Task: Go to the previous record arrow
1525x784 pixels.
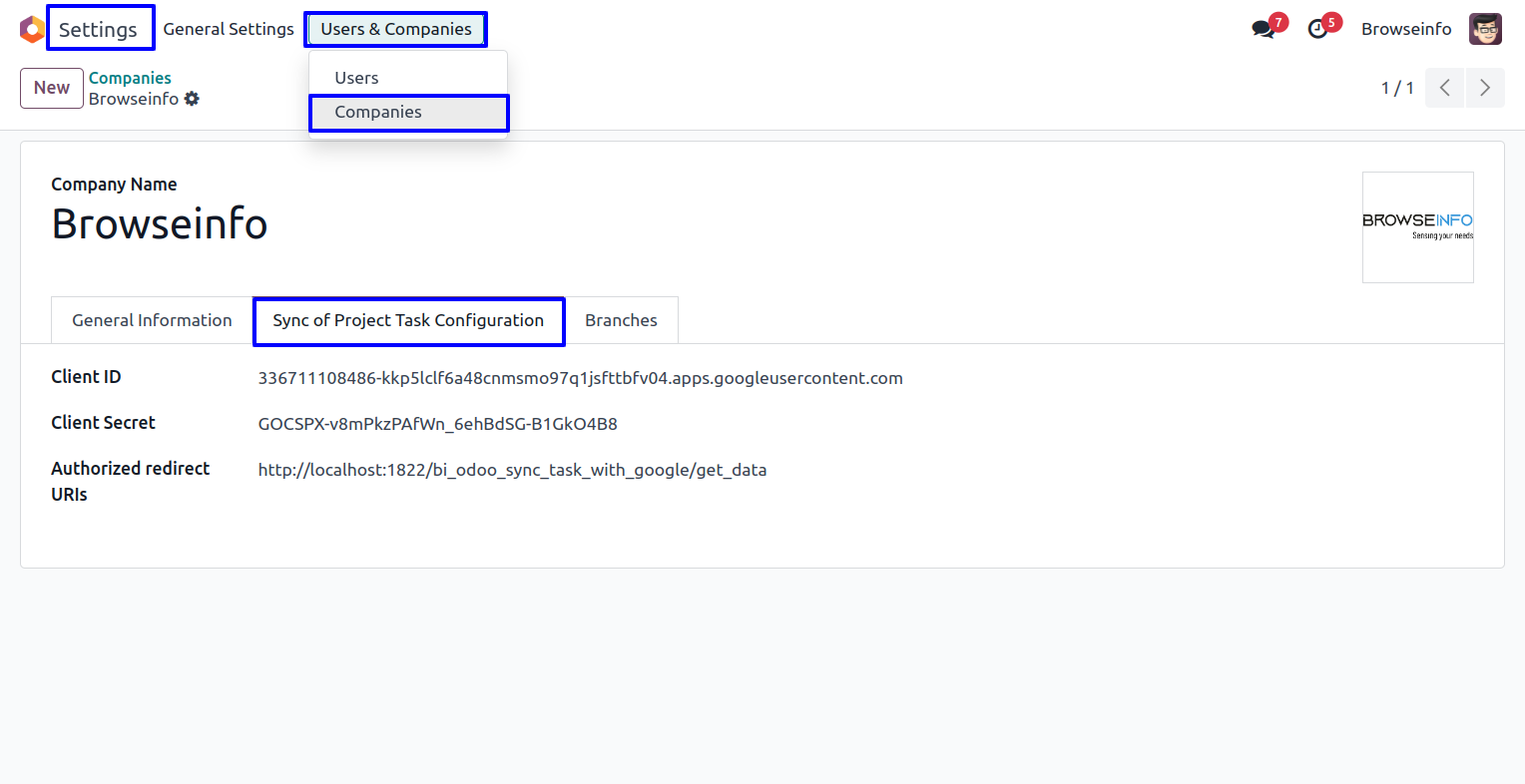Action: tap(1444, 88)
